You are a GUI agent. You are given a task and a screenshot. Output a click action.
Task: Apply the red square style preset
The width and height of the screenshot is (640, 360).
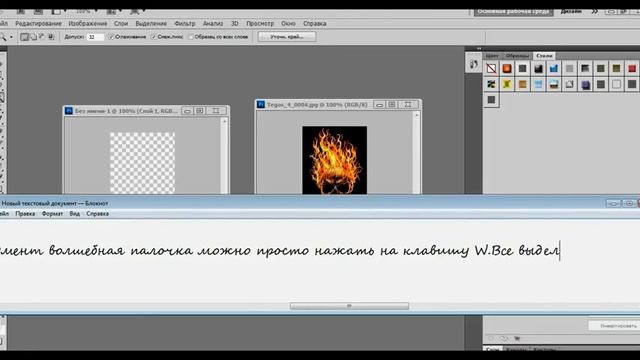point(632,69)
